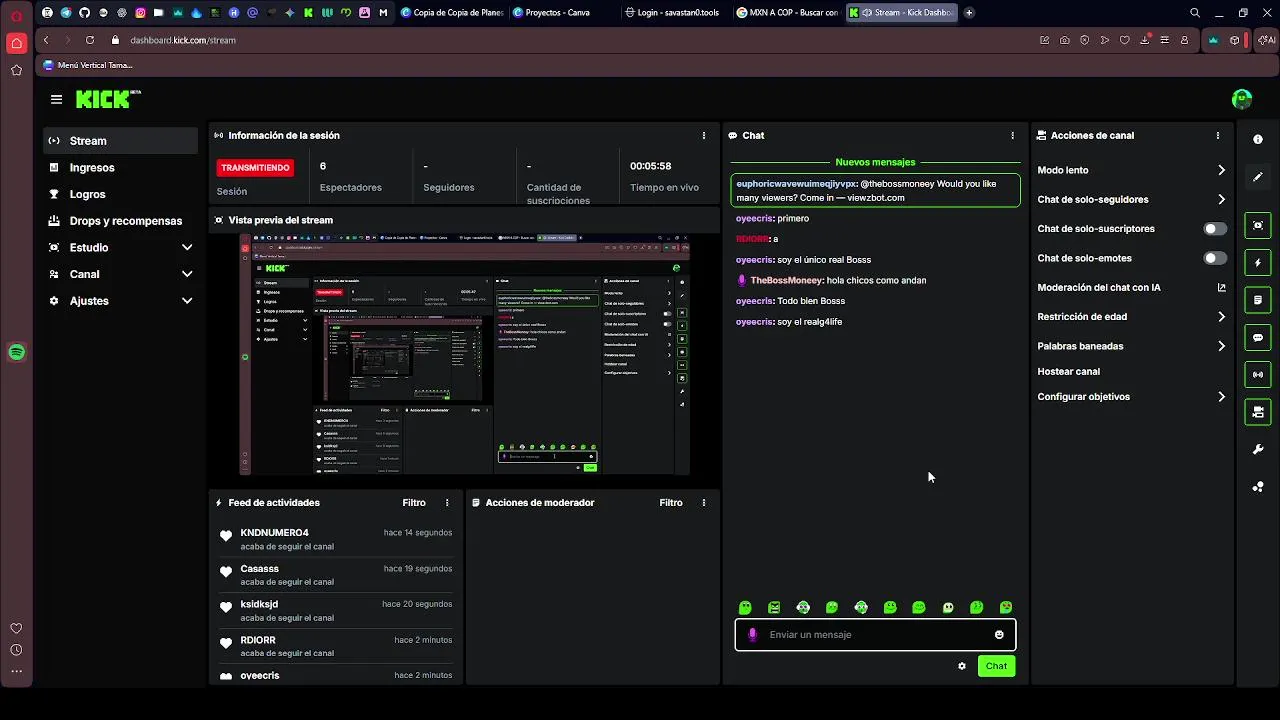Click username TheBossMoneey in chat
Image resolution: width=1280 pixels, height=720 pixels.
pos(787,281)
